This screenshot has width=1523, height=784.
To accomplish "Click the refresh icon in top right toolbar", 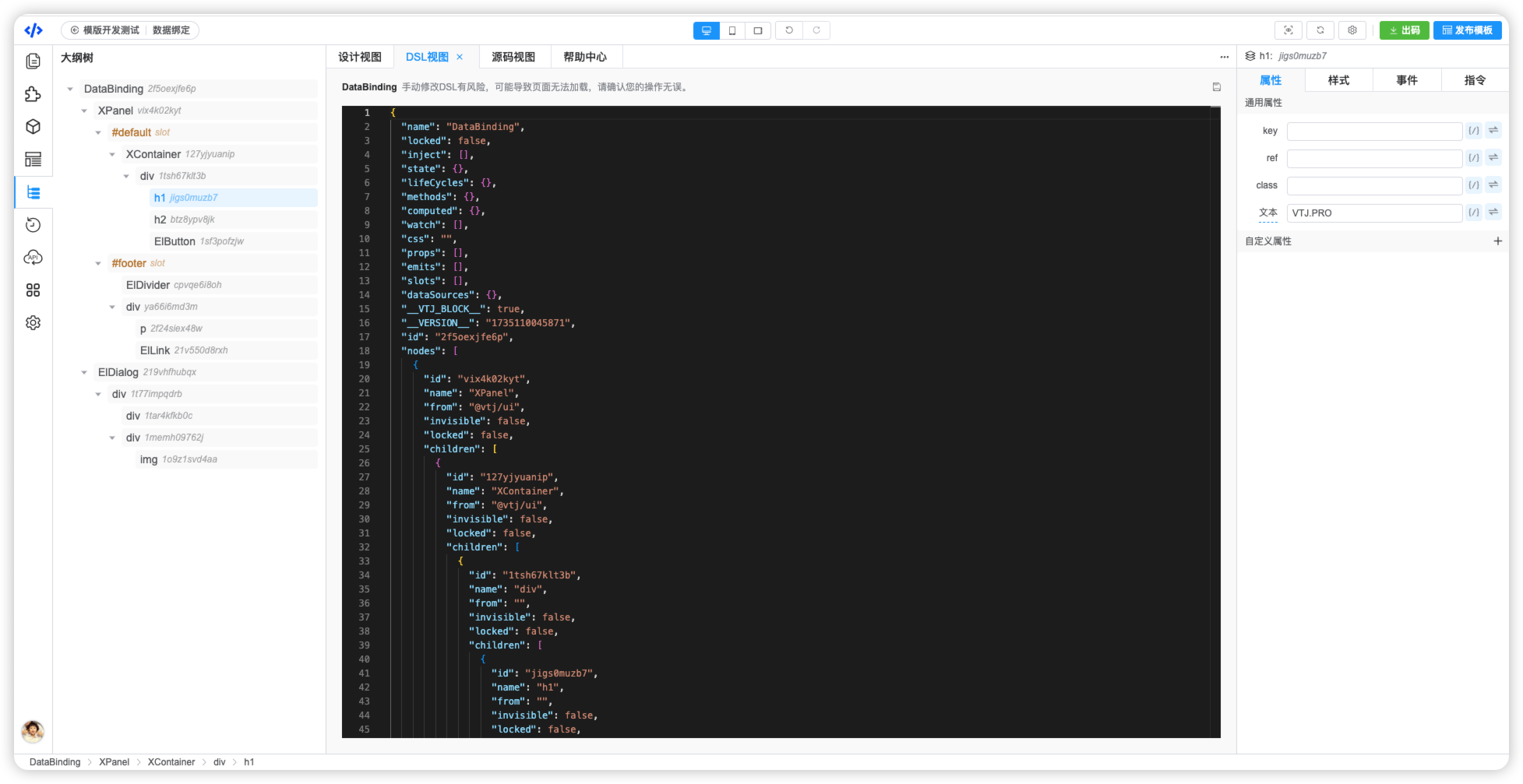I will coord(1320,30).
